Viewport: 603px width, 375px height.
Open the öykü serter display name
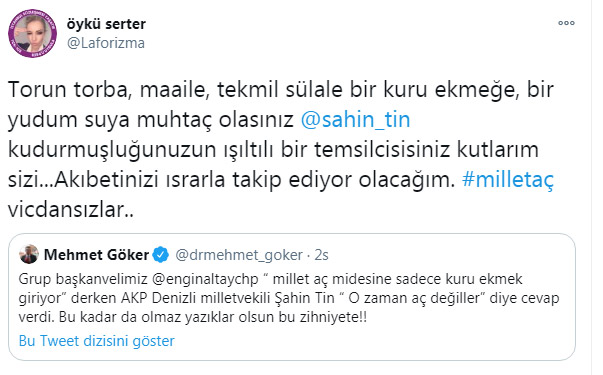coord(106,24)
